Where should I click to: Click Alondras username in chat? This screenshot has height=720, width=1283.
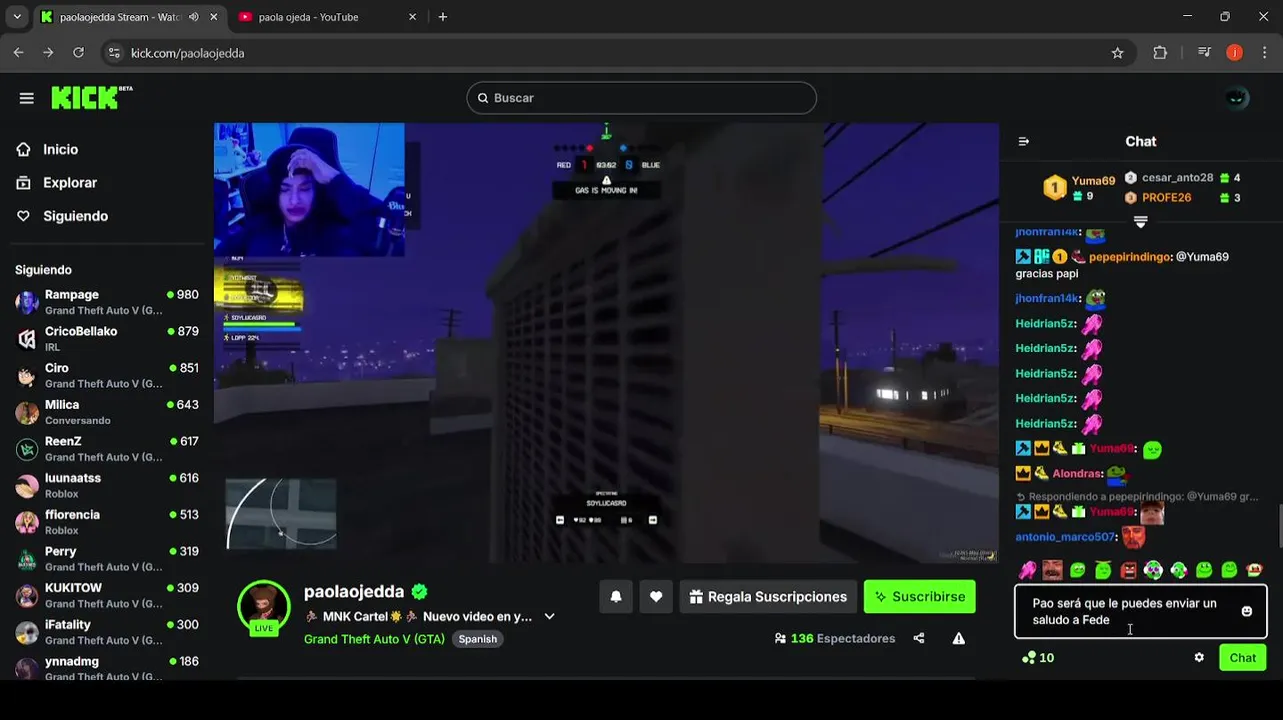[1077, 474]
